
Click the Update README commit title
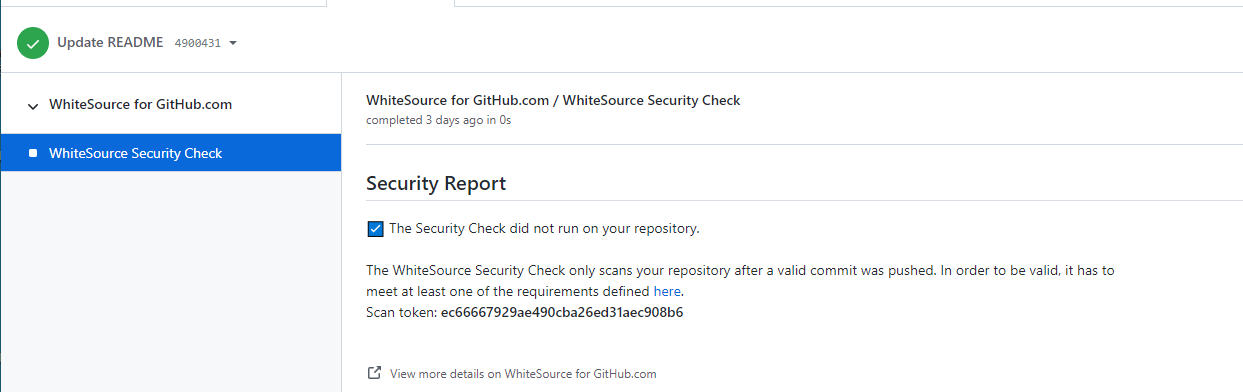coord(110,42)
